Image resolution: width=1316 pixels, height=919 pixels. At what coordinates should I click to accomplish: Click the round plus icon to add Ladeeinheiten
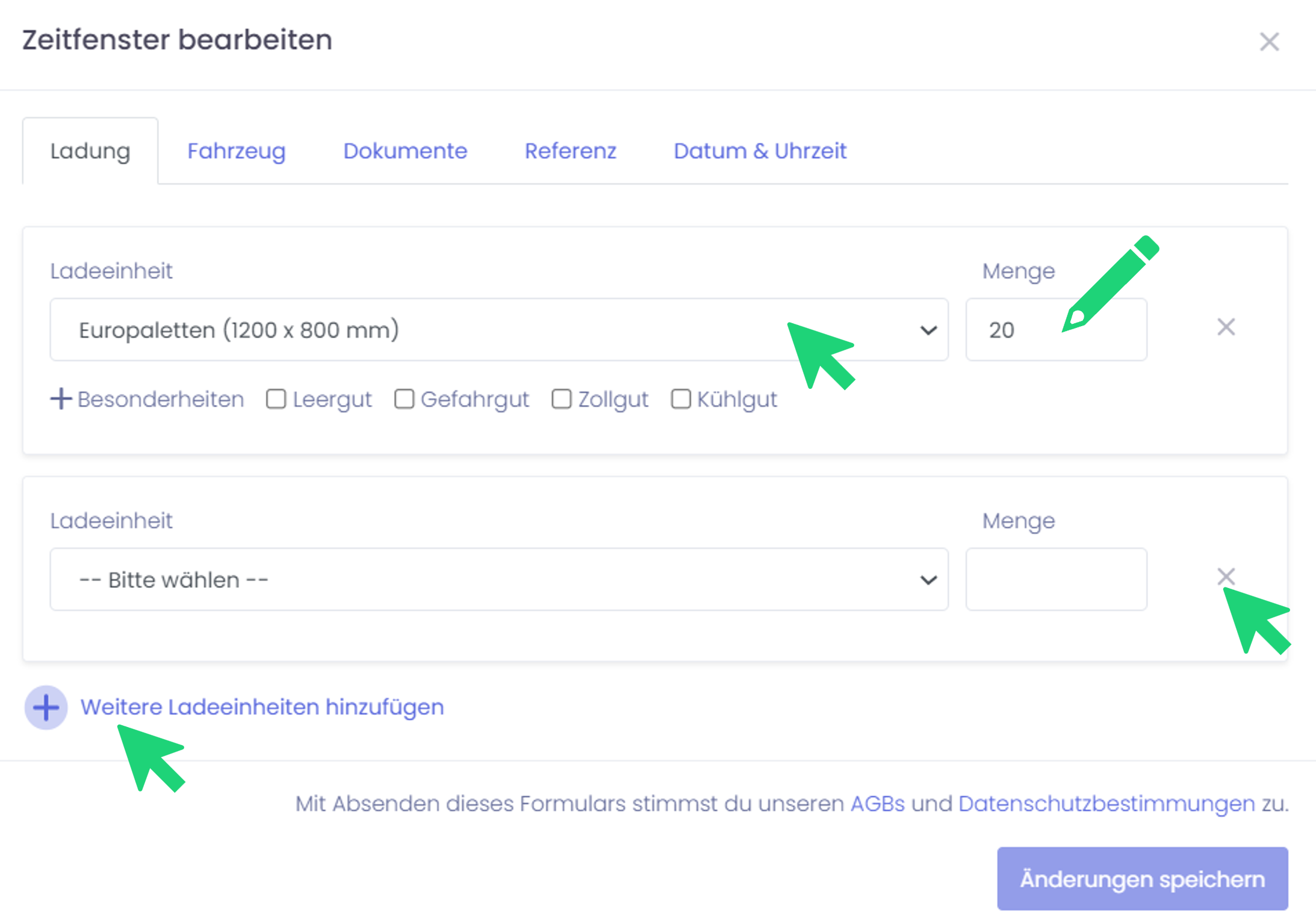tap(46, 707)
